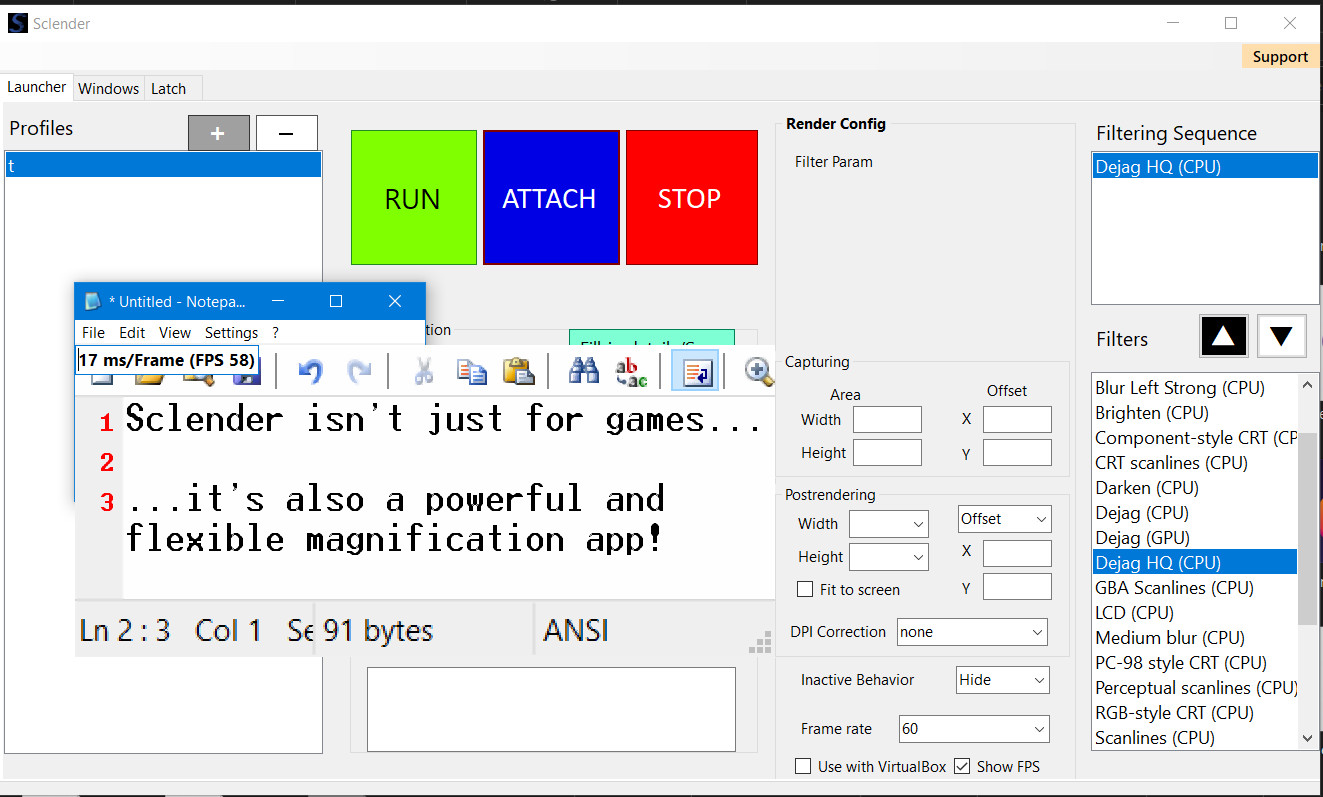The height and width of the screenshot is (797, 1323).
Task: Open Notepad's Settings menu
Action: coord(231,332)
